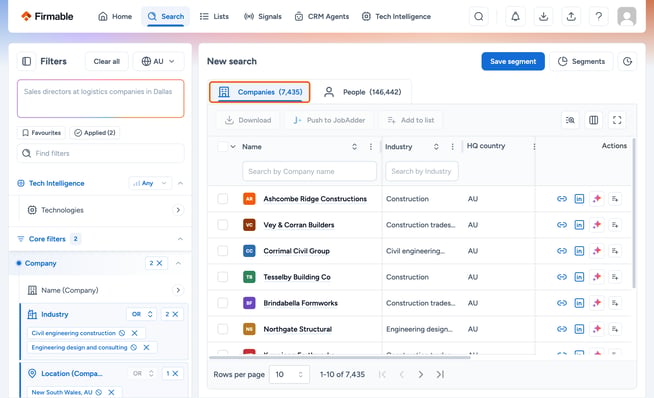Change Industry OR operator dropdown

click(141, 314)
